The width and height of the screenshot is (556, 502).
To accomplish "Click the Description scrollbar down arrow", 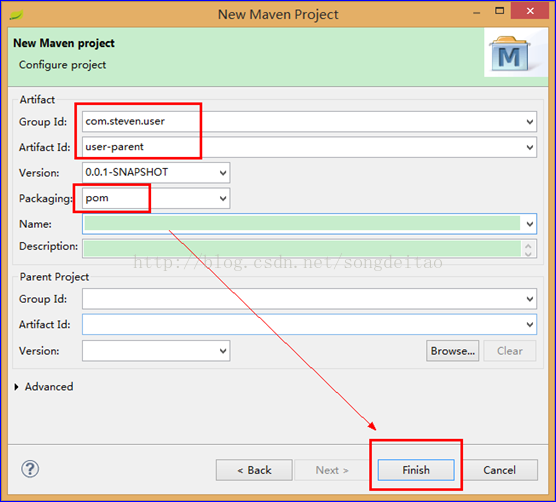I will point(528,253).
